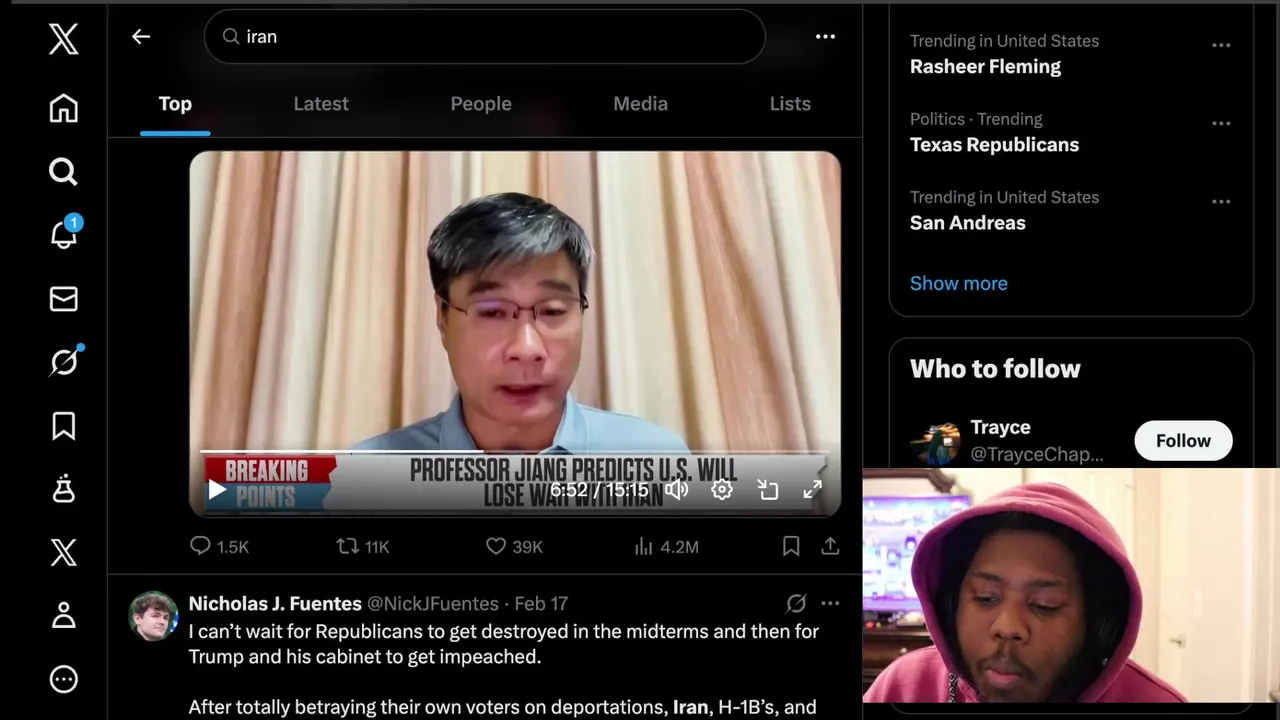Ask Grok about Nicholas Fuentes post
1280x720 pixels.
796,603
